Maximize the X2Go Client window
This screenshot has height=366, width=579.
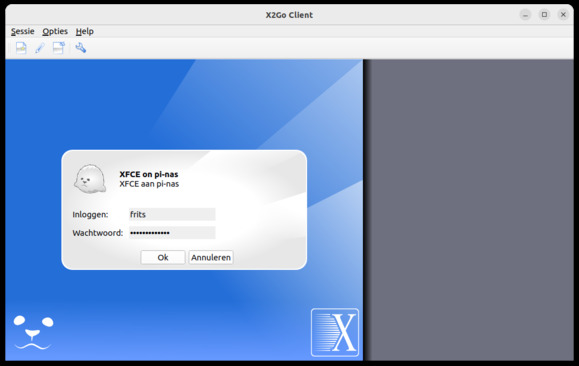pyautogui.click(x=544, y=15)
